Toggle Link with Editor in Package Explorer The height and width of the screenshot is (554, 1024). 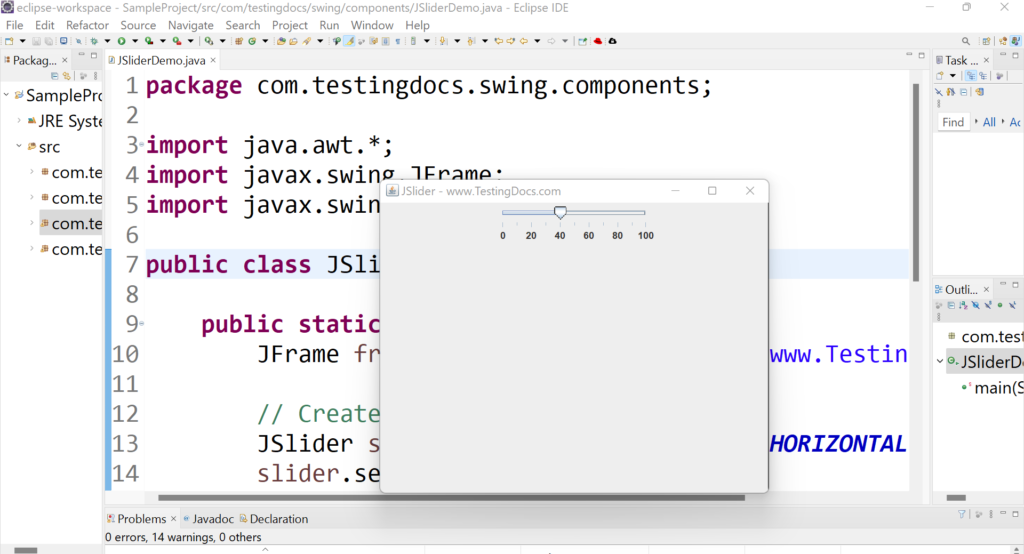click(x=66, y=76)
